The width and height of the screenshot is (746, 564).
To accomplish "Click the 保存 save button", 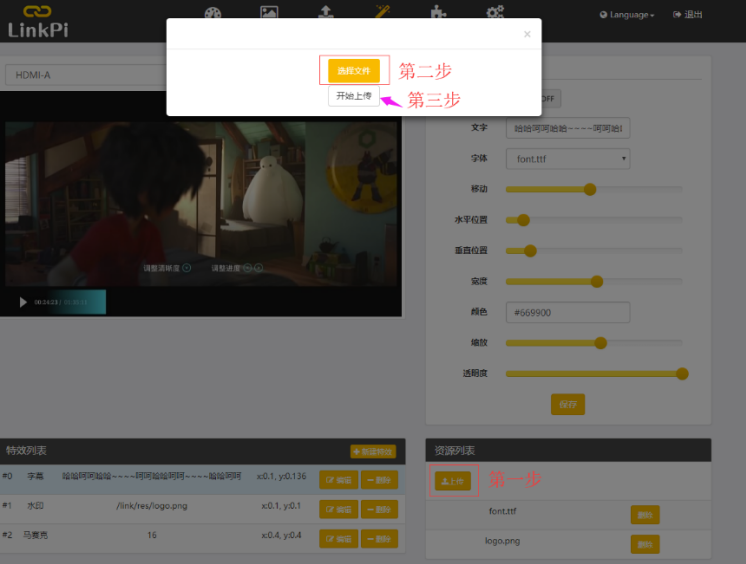I will (568, 405).
